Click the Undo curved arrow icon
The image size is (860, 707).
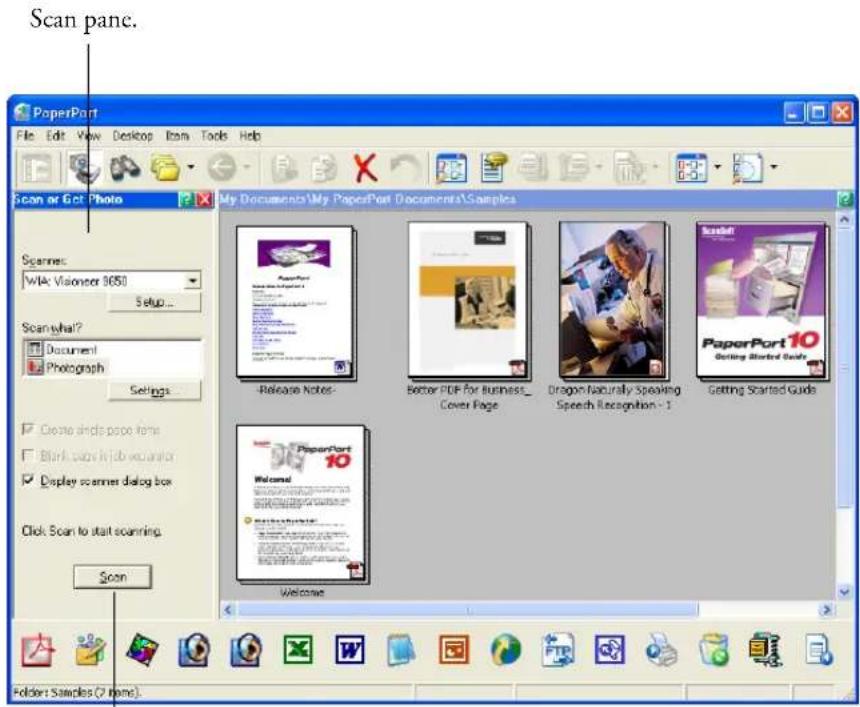click(x=404, y=167)
